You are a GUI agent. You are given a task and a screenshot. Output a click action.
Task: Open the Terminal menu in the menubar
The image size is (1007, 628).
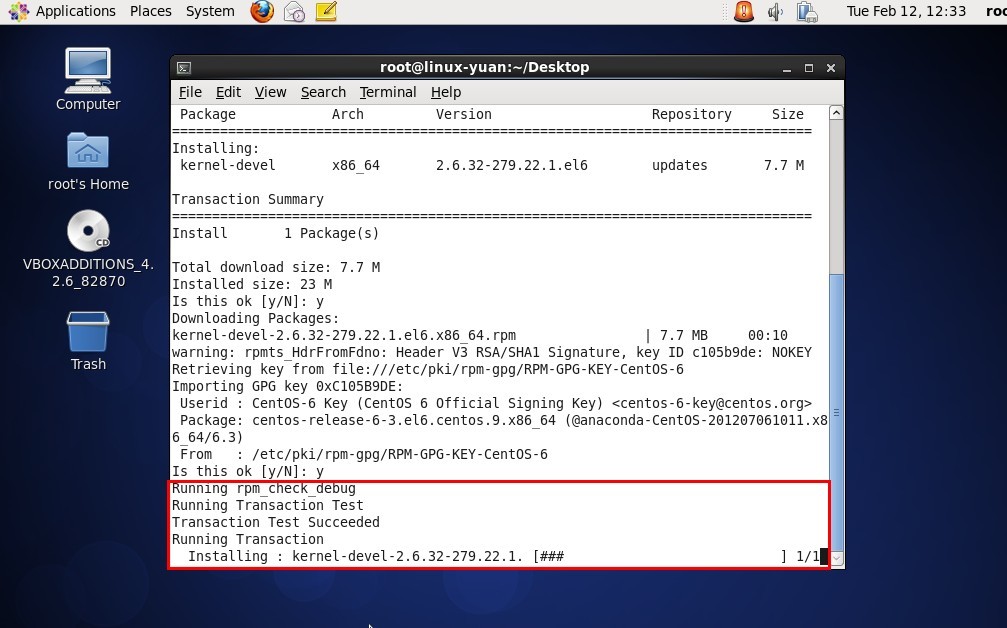coord(388,92)
